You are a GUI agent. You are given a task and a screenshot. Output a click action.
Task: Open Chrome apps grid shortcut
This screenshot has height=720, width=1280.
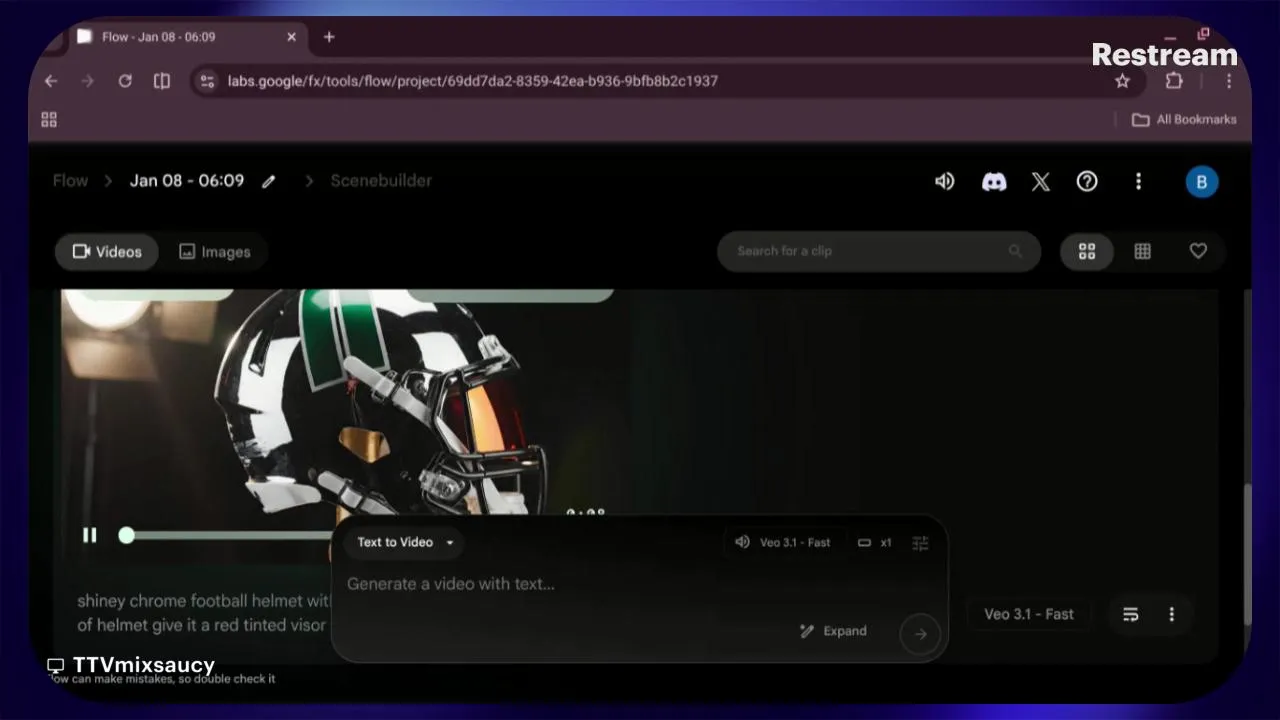tap(49, 120)
